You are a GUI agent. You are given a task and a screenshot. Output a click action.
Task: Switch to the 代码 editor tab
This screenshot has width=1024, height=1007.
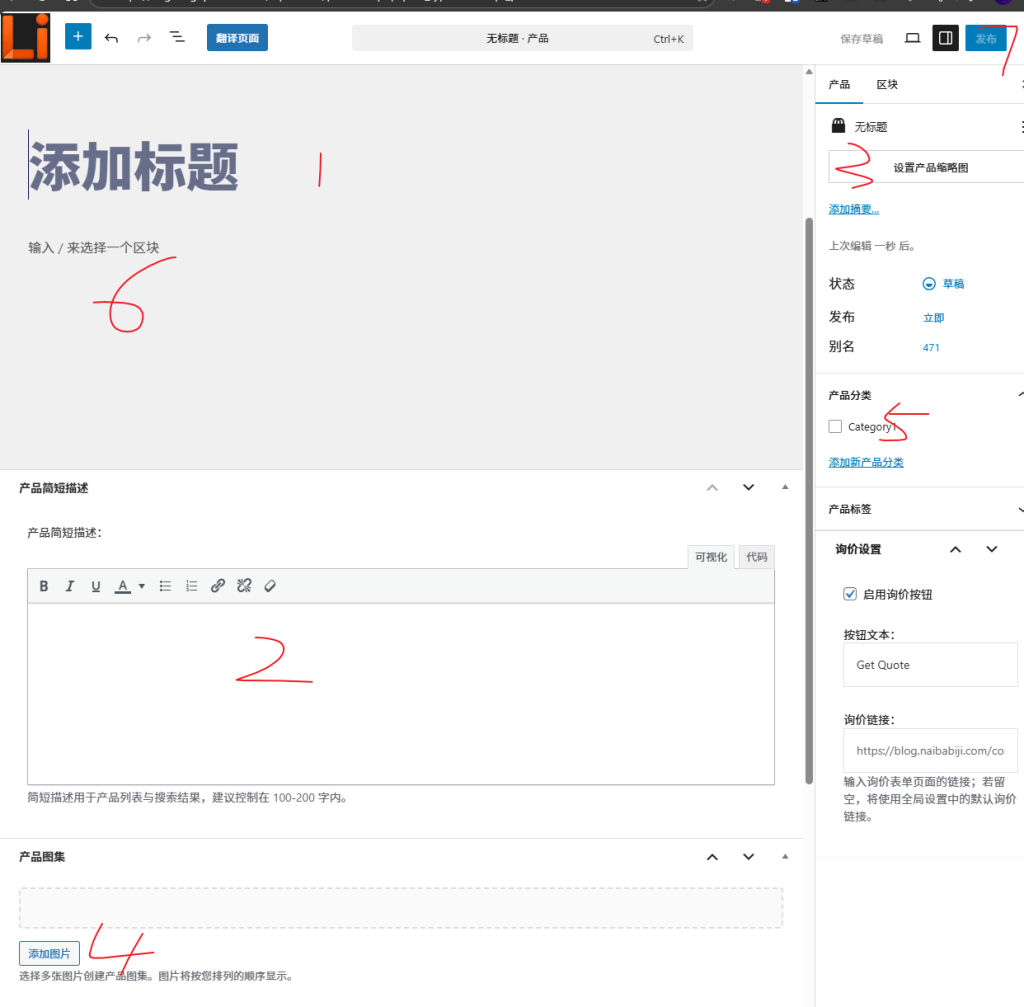tap(756, 556)
